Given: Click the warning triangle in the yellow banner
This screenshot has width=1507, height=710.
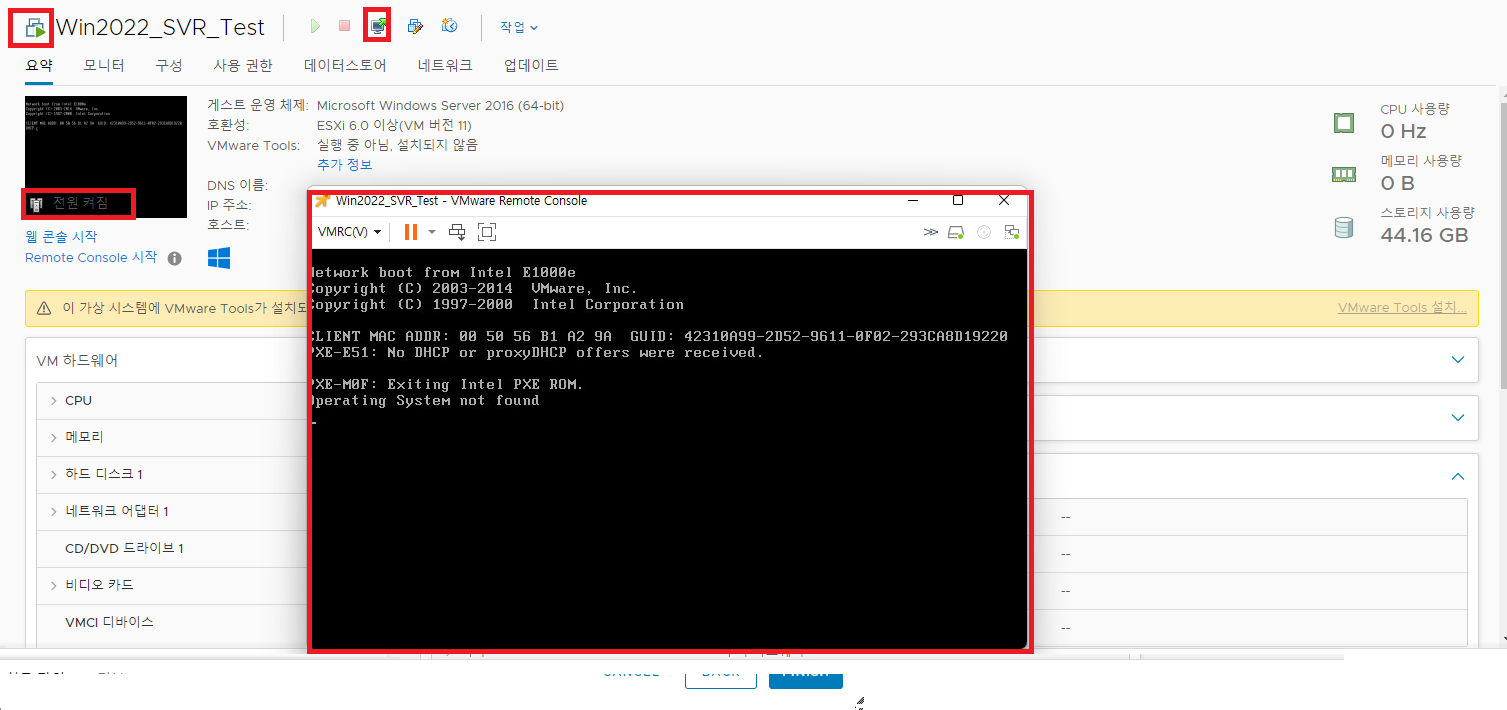Looking at the screenshot, I should [44, 309].
